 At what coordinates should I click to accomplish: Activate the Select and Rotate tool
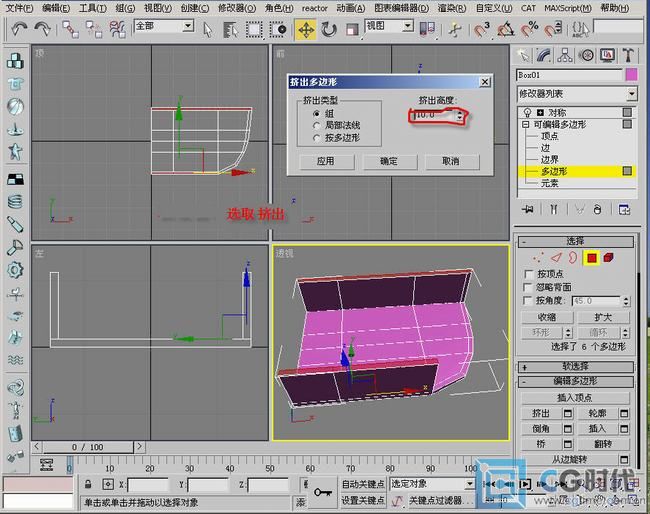point(329,30)
